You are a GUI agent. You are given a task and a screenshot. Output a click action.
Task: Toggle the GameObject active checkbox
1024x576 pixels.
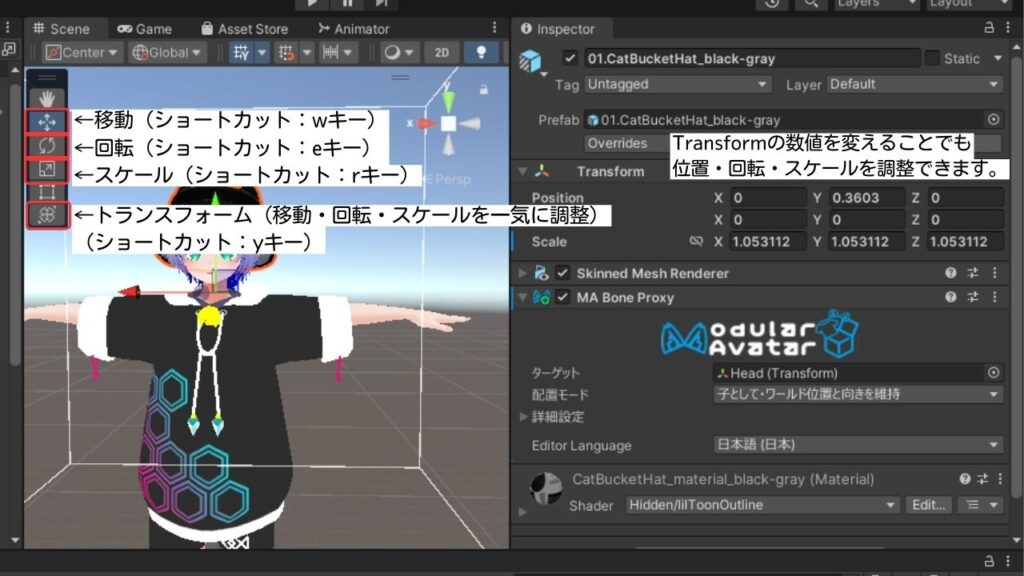(570, 58)
